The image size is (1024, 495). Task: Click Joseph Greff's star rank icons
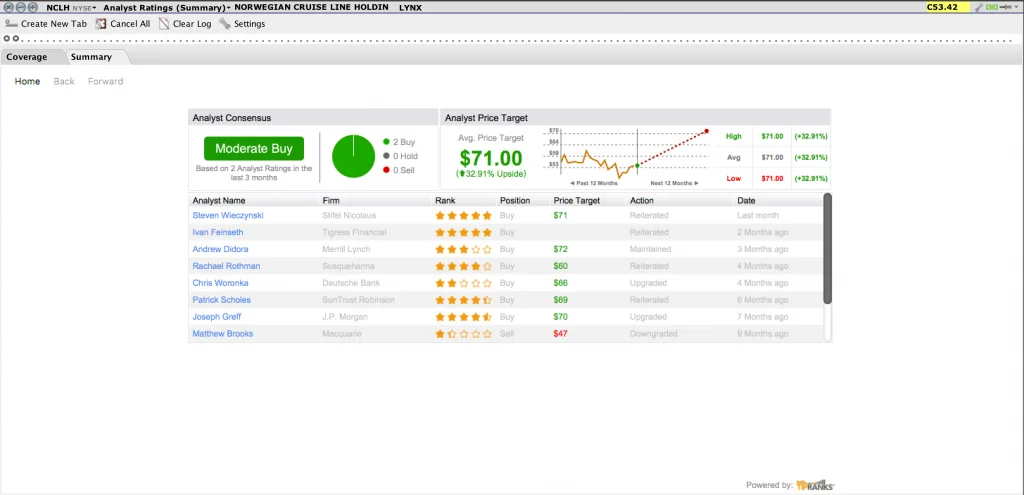tap(464, 317)
